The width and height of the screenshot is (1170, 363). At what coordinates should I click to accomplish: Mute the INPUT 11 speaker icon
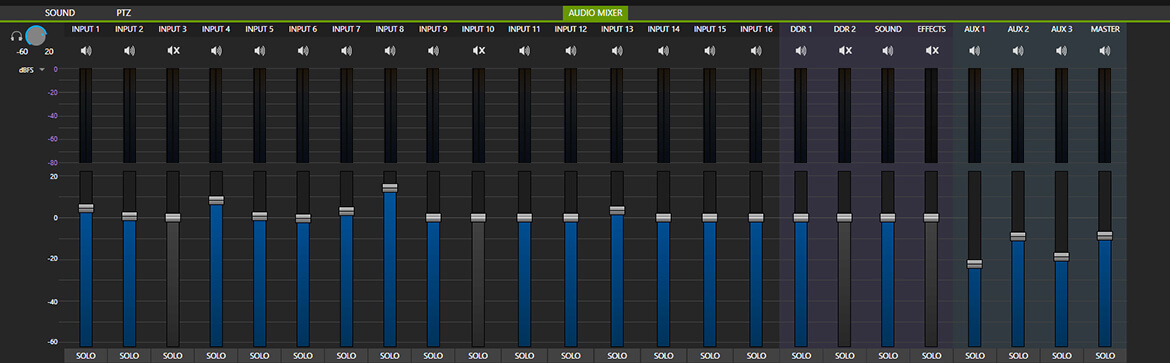[525, 51]
